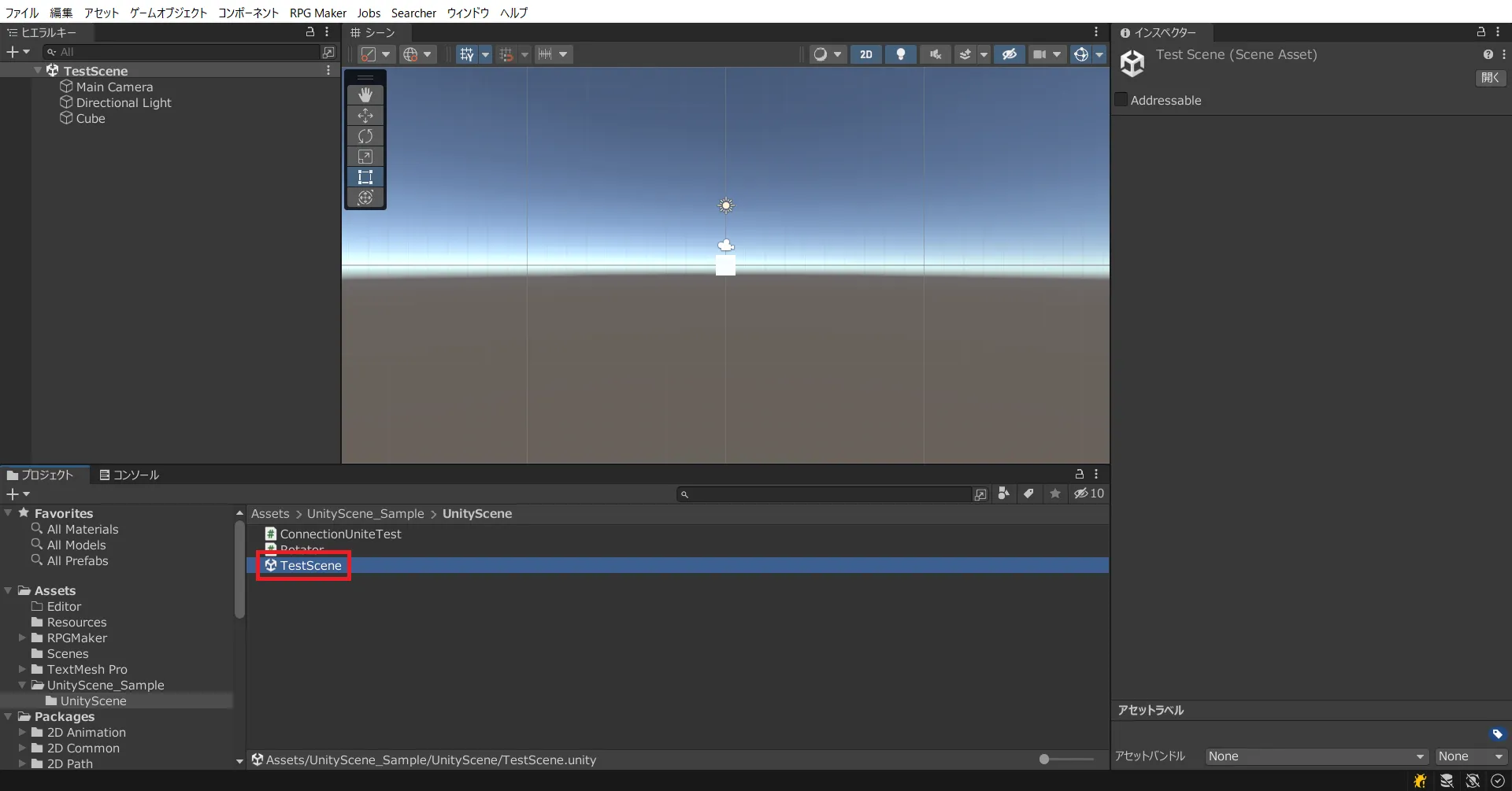Select the Rotate tool

365,136
